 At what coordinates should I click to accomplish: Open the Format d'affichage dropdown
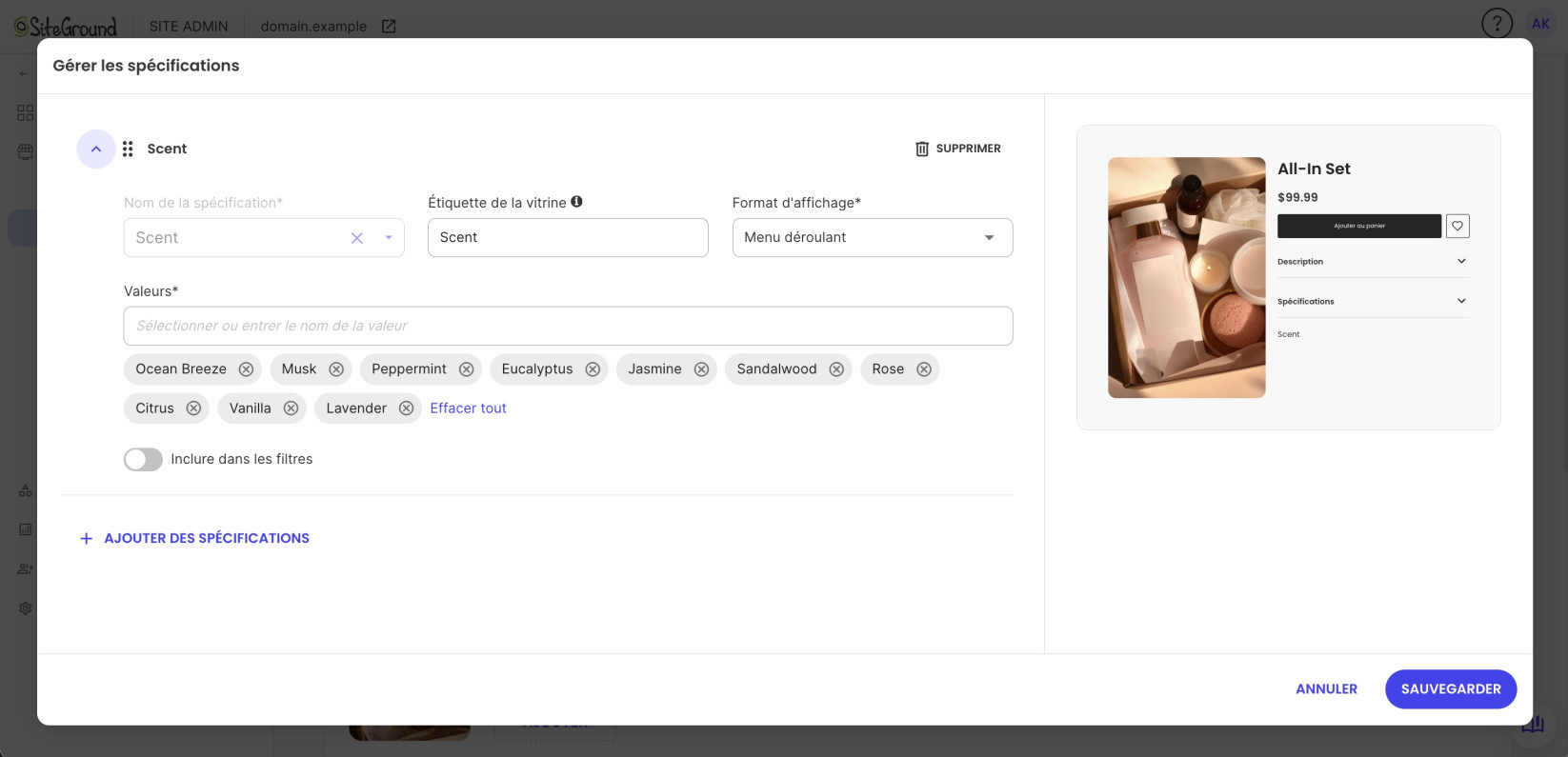click(x=873, y=238)
